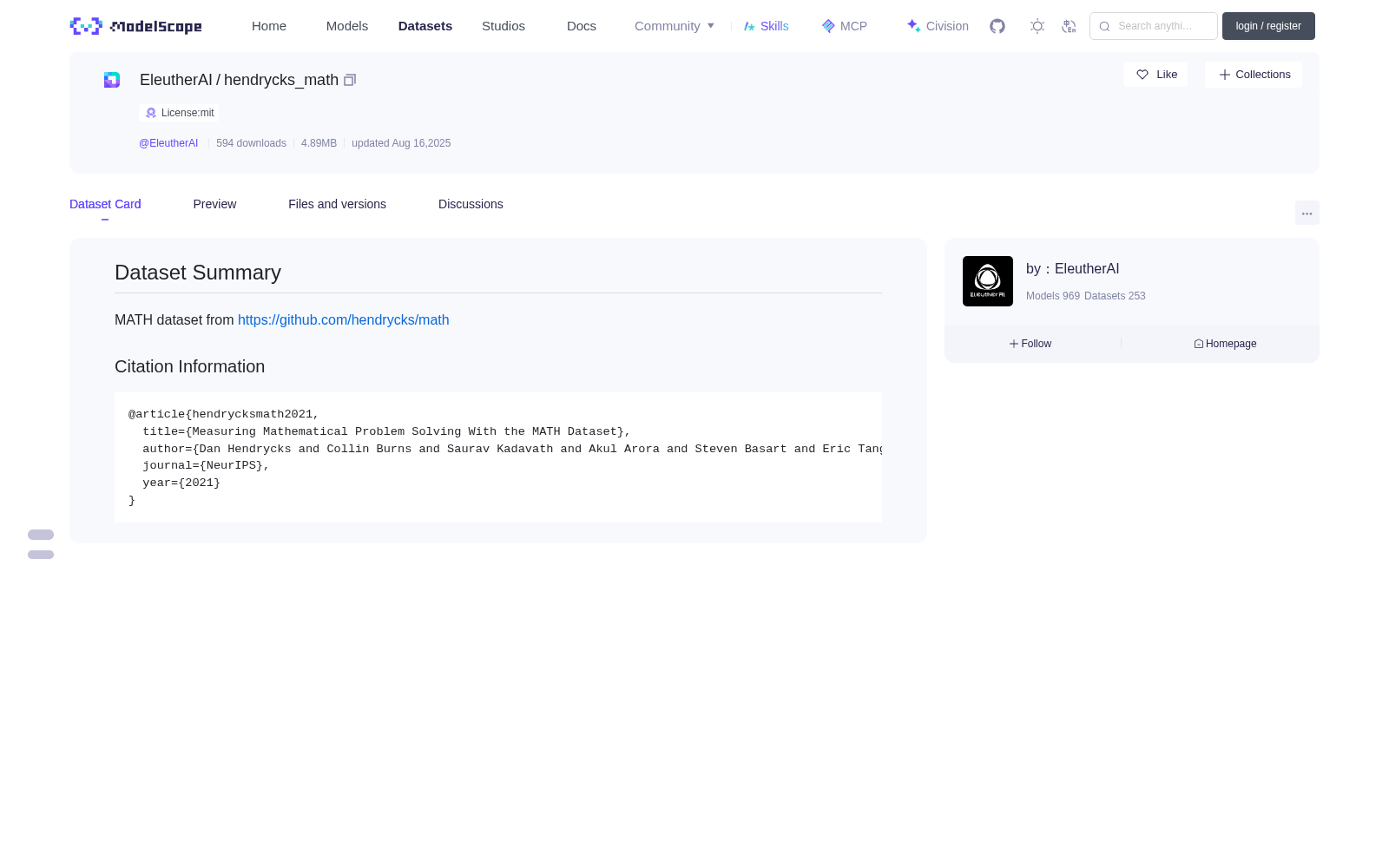
Task: Open the GitHub icon link
Action: point(997,26)
